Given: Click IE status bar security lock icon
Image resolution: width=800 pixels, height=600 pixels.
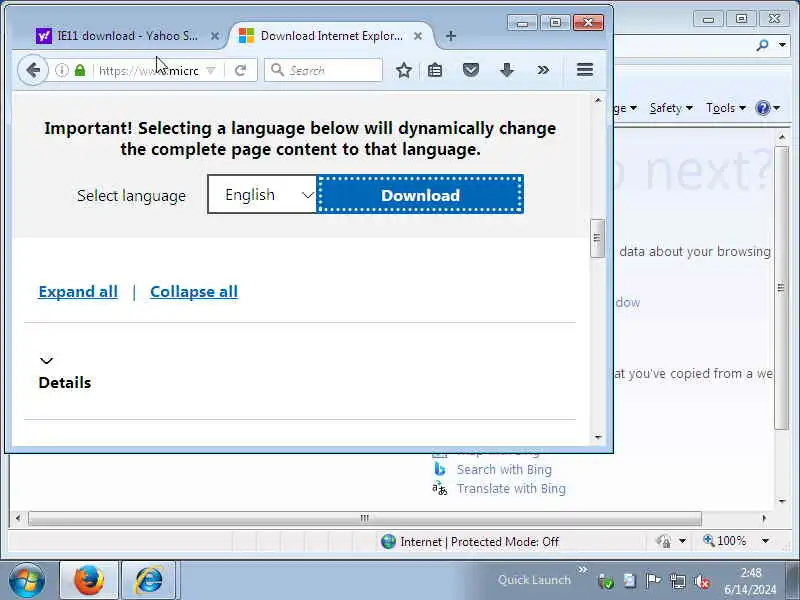Looking at the screenshot, I should (664, 541).
